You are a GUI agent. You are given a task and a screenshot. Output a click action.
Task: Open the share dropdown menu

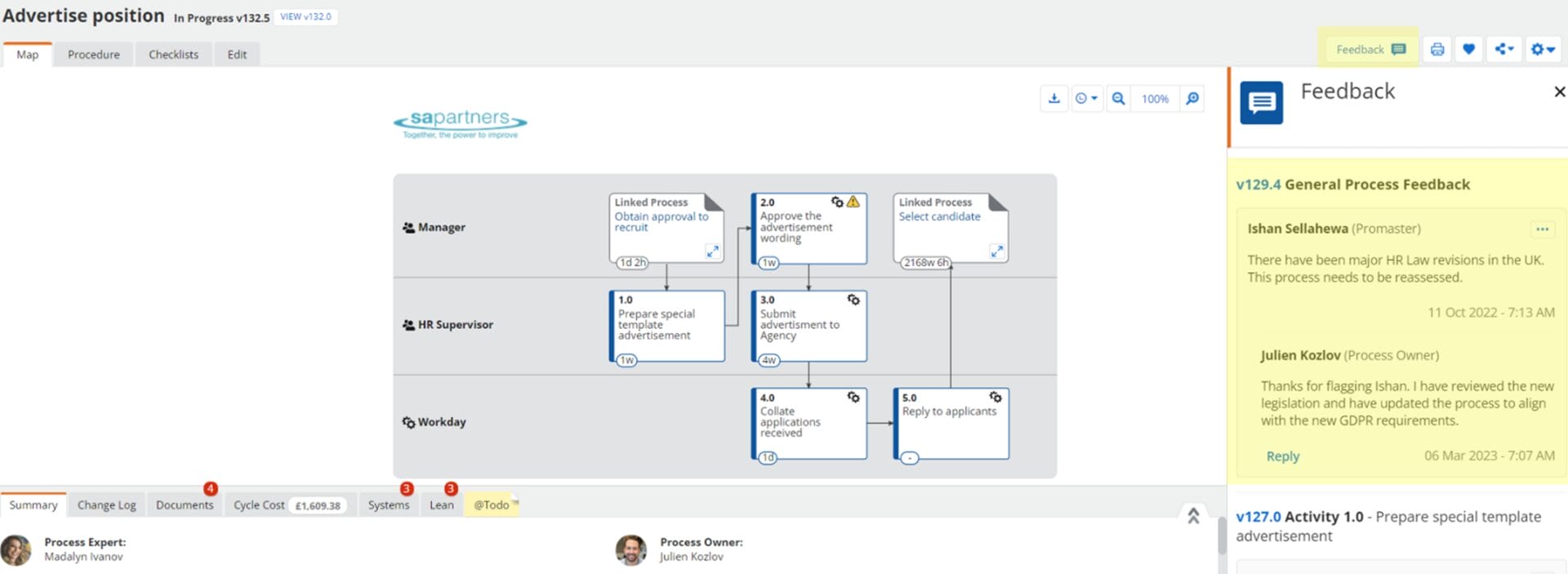[1503, 50]
